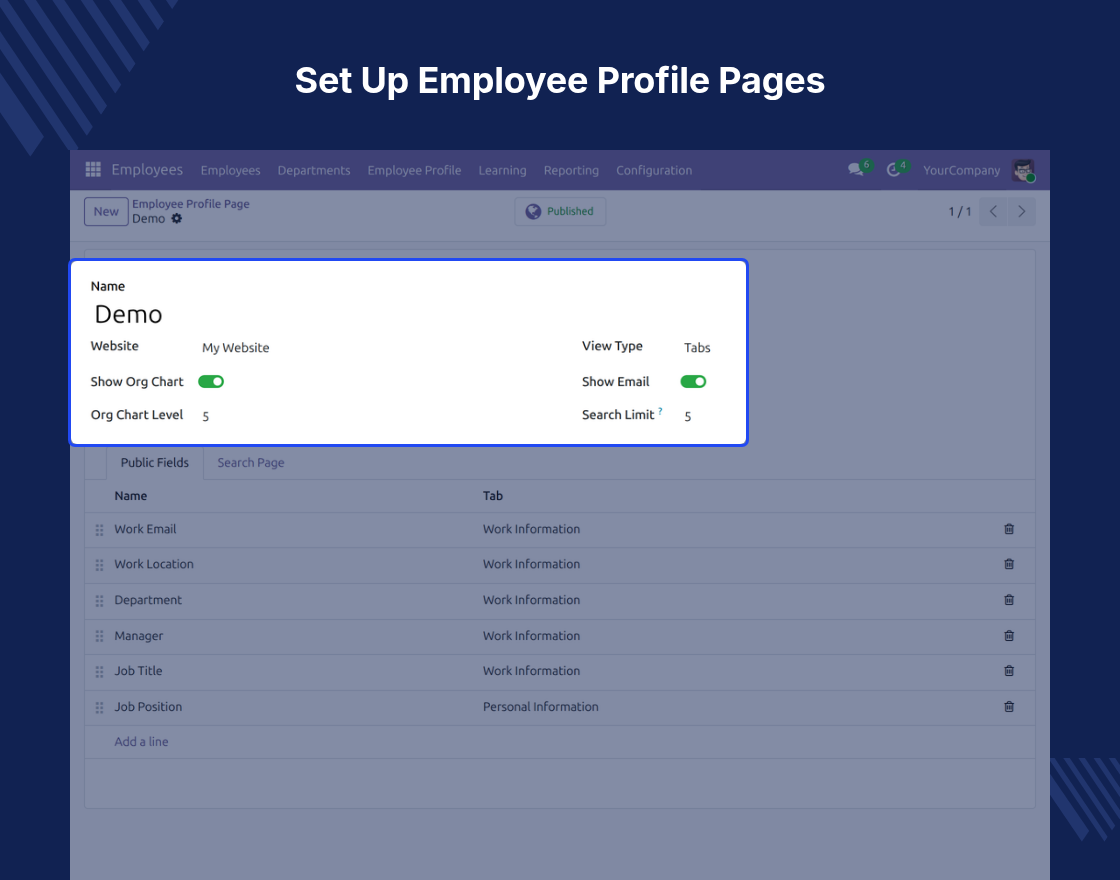The width and height of the screenshot is (1120, 880).
Task: Open the activities clock icon
Action: [x=893, y=170]
